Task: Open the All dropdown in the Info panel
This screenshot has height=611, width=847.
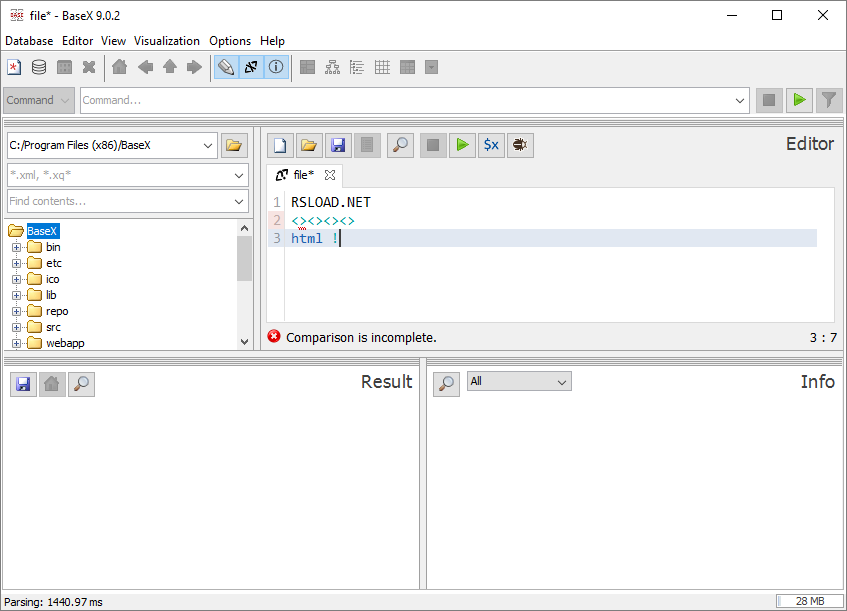Action: pos(519,381)
